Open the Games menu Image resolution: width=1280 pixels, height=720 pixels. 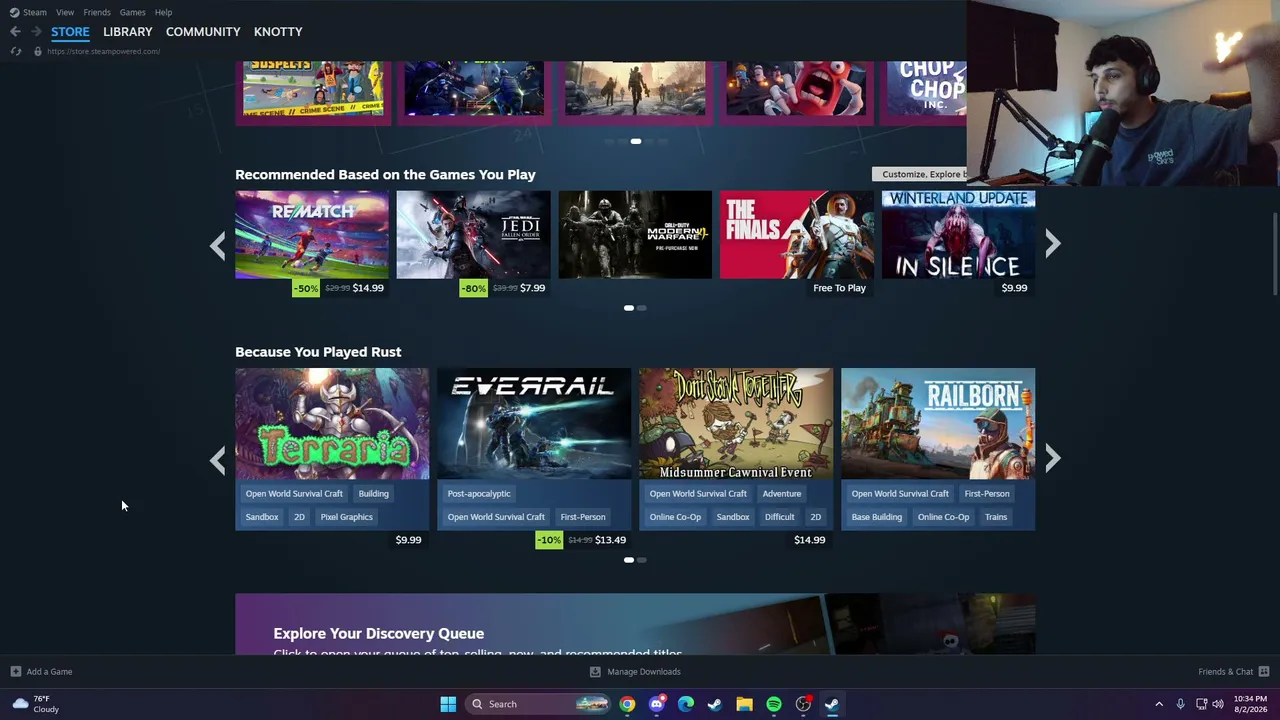pyautogui.click(x=133, y=12)
